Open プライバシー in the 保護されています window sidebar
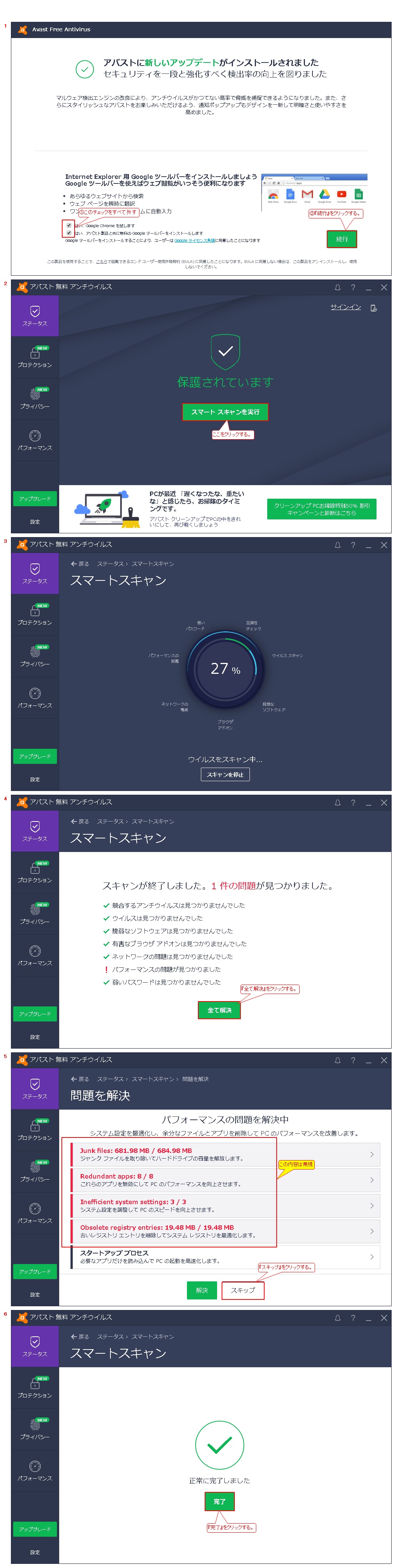This screenshot has height=1568, width=395. (x=35, y=398)
